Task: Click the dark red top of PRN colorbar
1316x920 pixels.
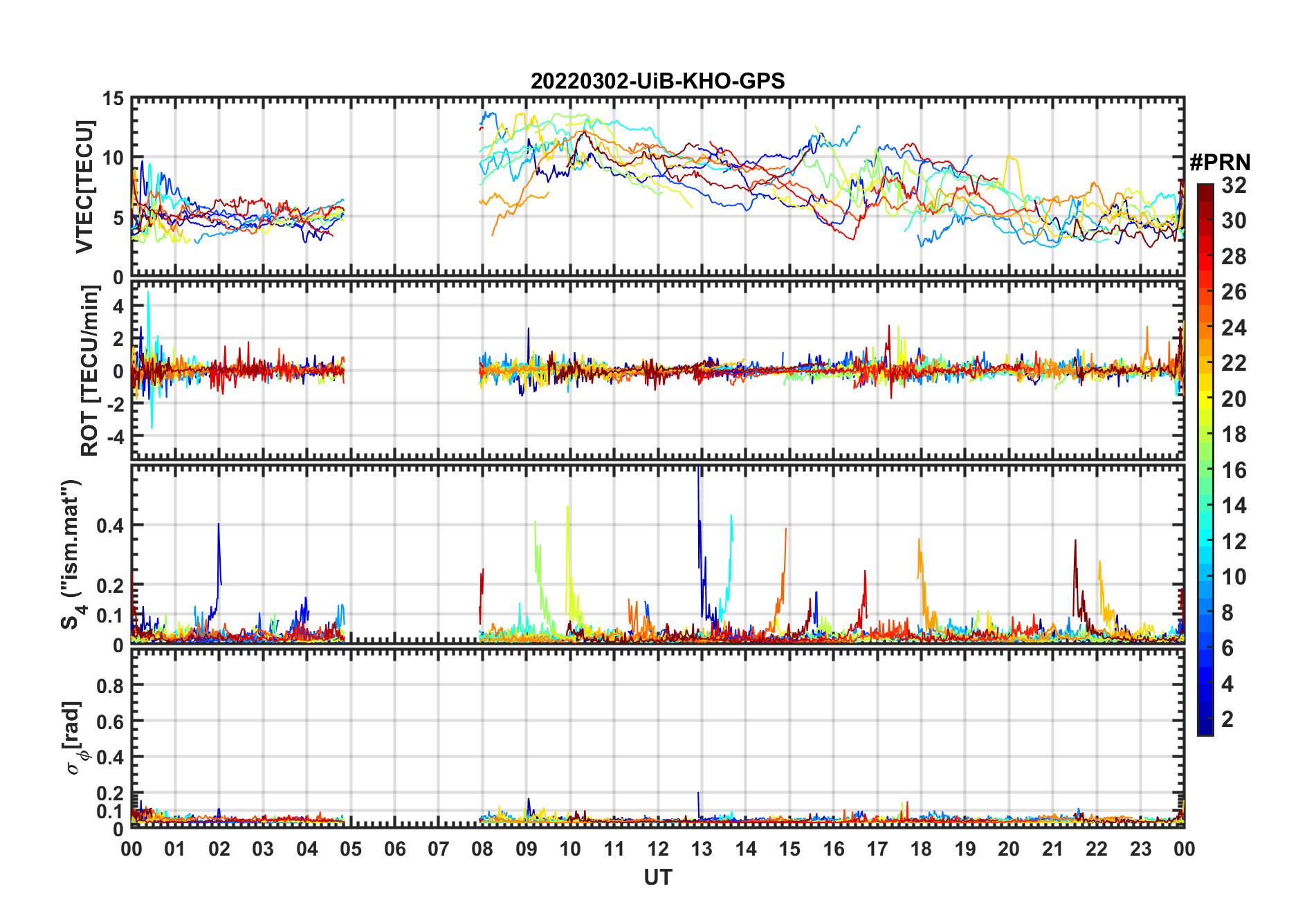Action: tap(1205, 192)
